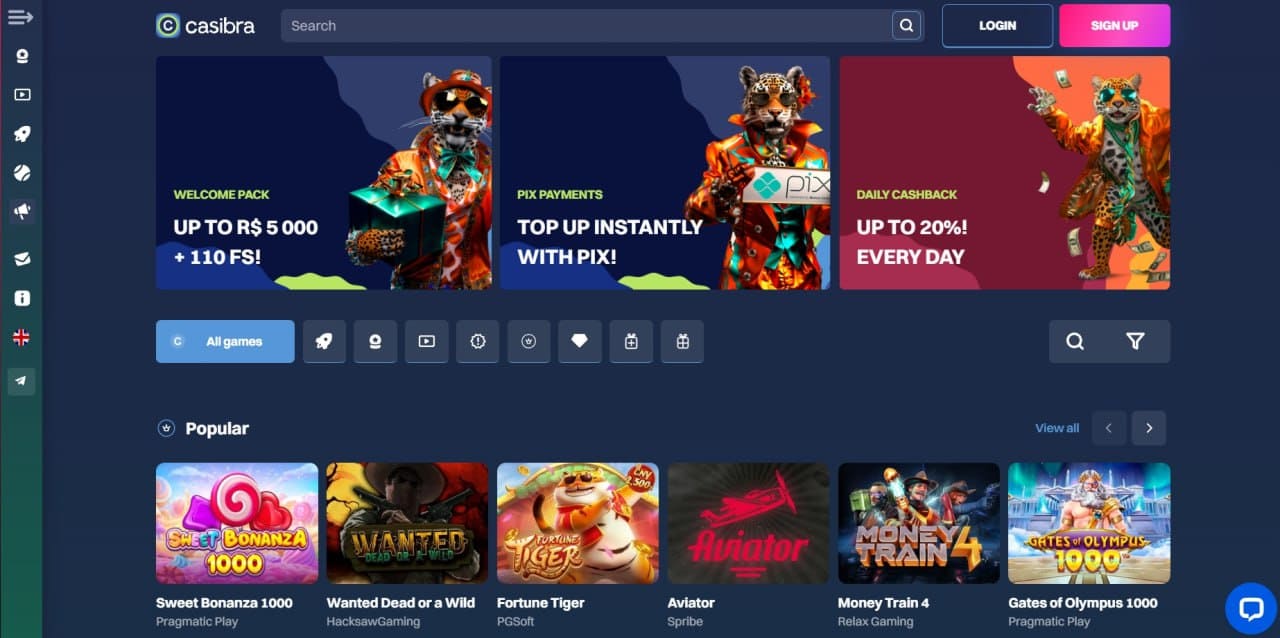Click the HacksawGaming provider label
The width and height of the screenshot is (1280, 638).
click(373, 622)
